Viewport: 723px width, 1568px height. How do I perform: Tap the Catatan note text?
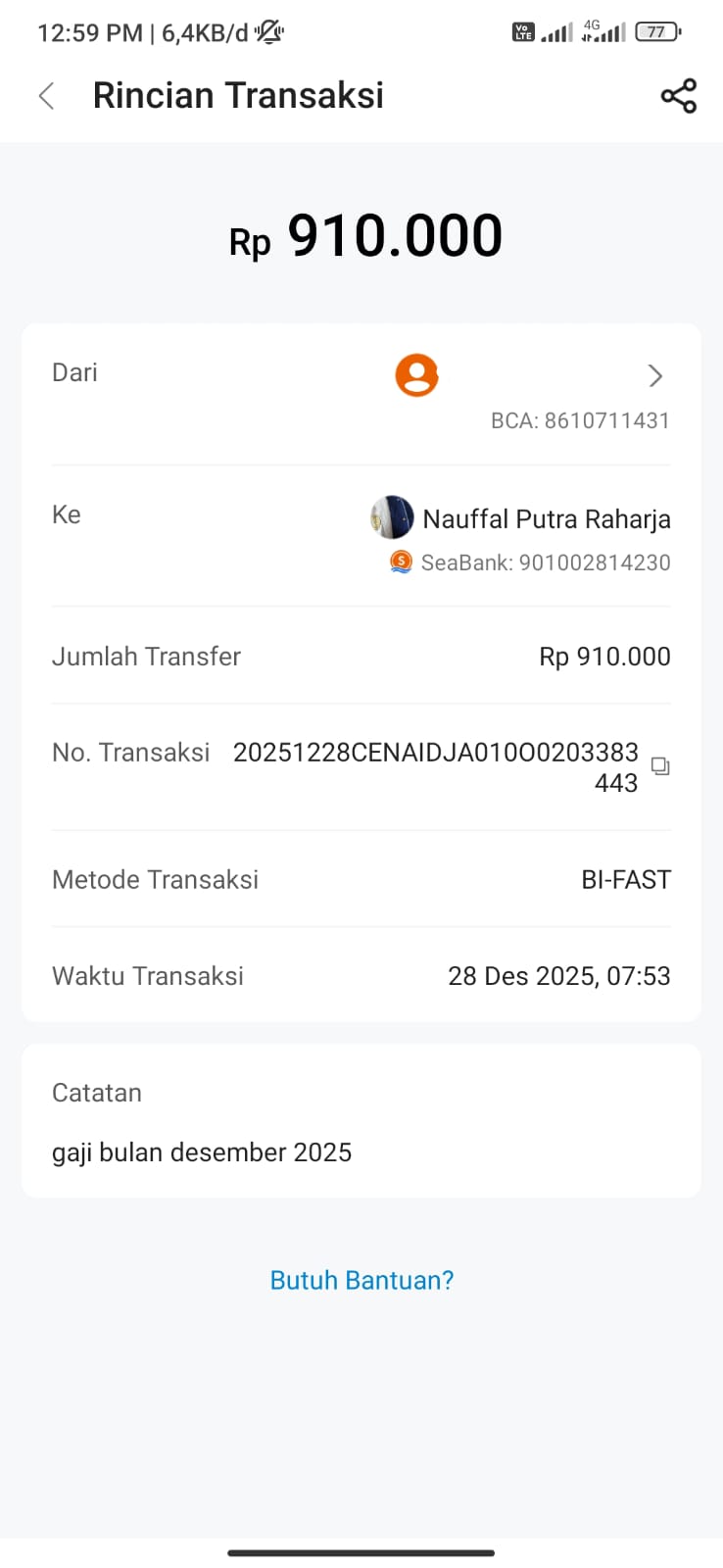[202, 1152]
